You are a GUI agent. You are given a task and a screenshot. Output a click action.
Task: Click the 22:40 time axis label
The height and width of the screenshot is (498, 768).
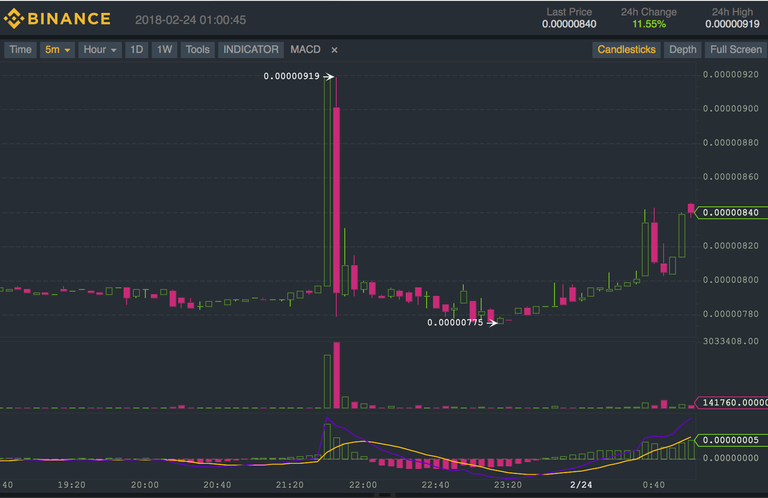(x=435, y=485)
